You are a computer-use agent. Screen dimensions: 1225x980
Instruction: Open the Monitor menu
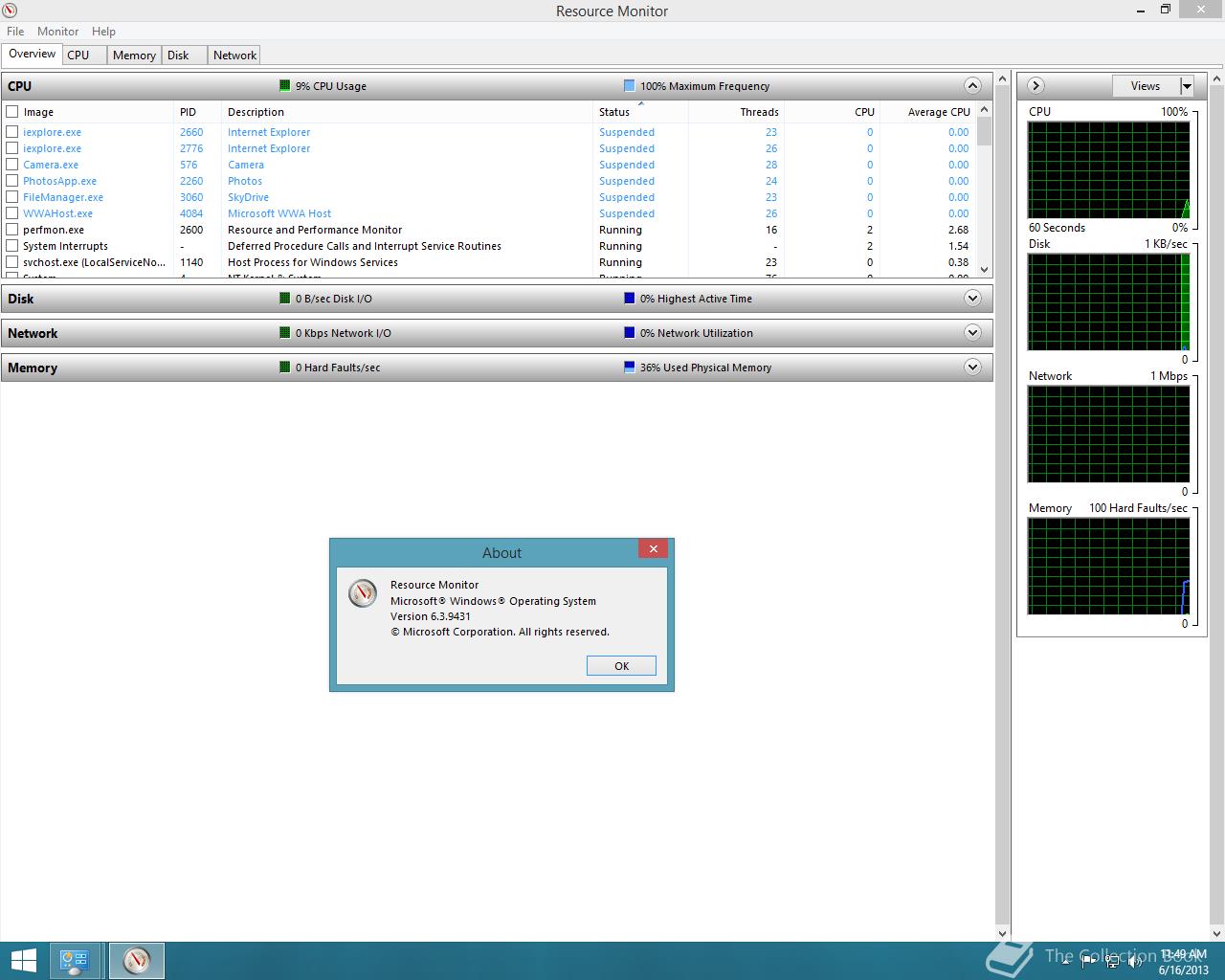click(x=58, y=32)
